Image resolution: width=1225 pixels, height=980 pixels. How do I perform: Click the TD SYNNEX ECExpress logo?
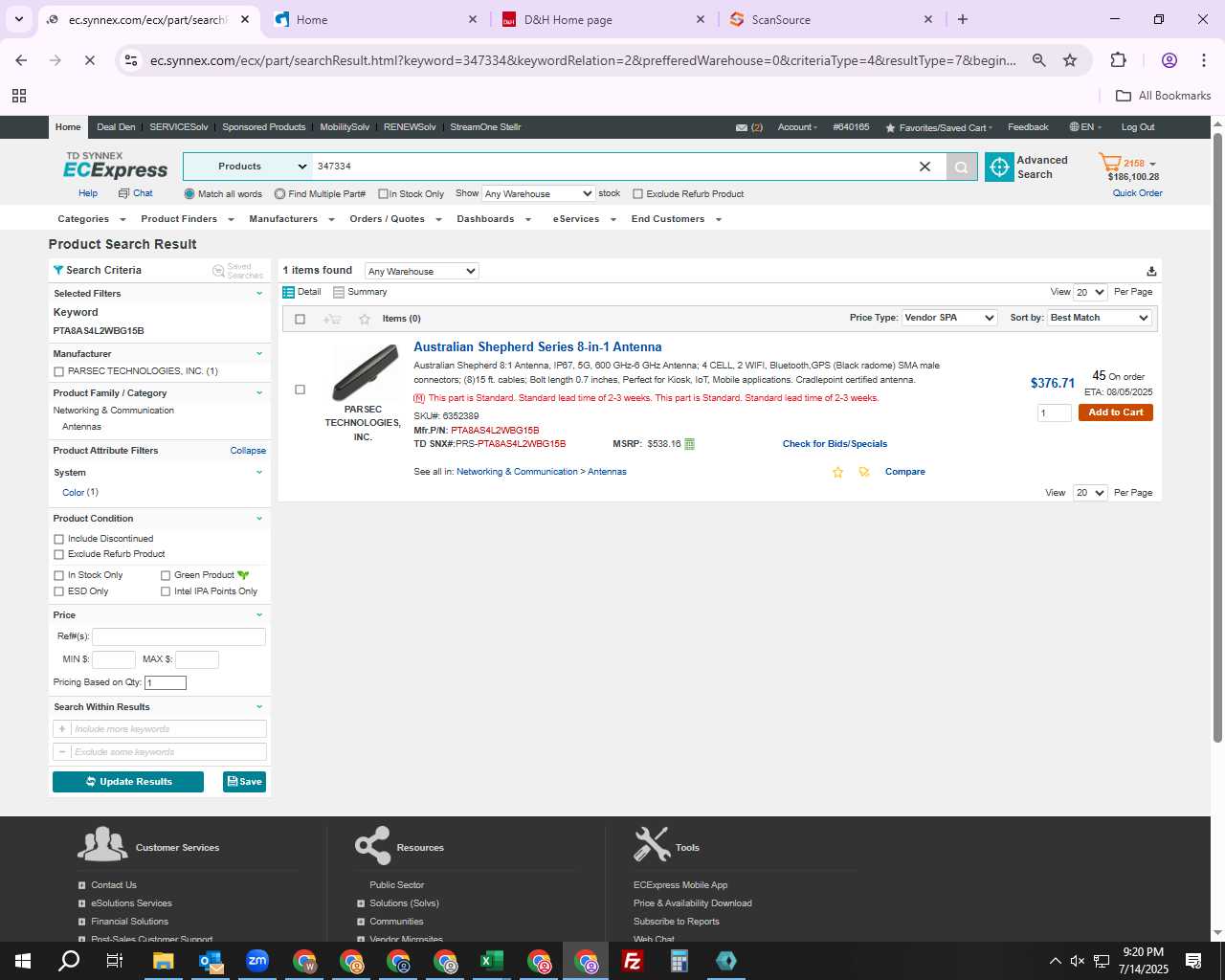115,166
